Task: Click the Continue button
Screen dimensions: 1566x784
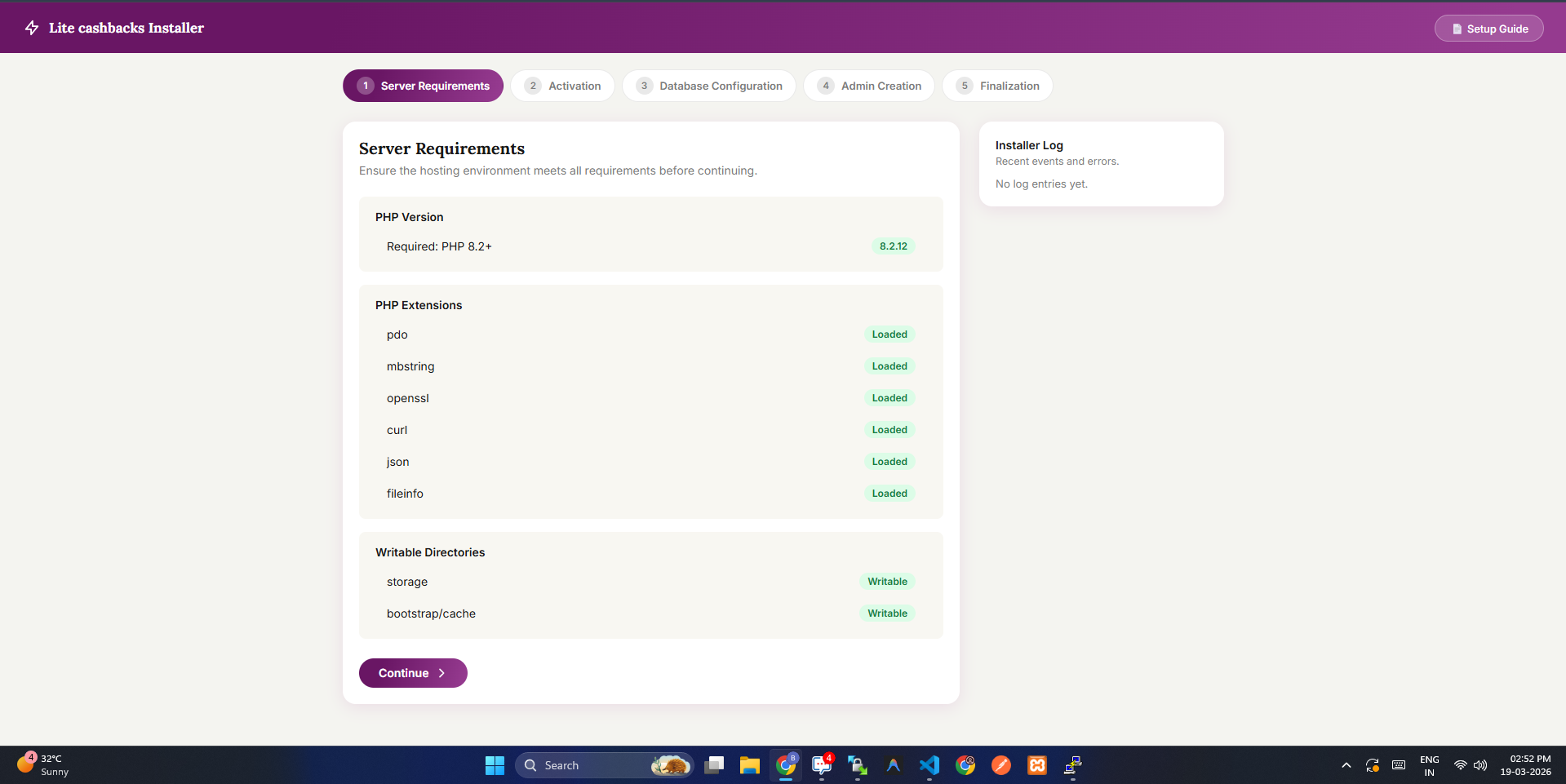Action: [x=412, y=673]
